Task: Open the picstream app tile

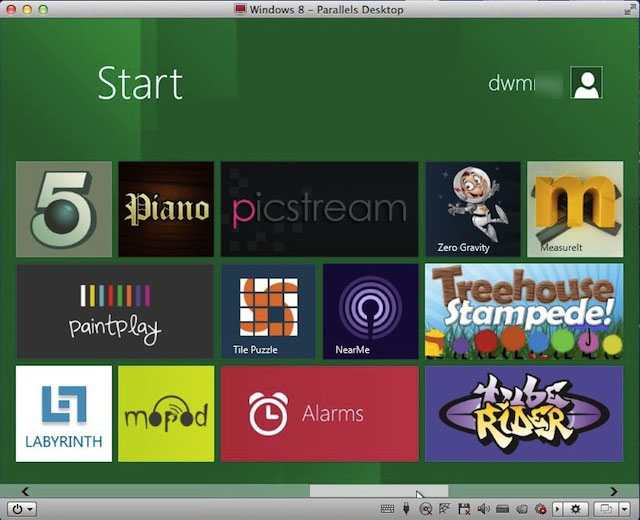Action: coord(319,209)
